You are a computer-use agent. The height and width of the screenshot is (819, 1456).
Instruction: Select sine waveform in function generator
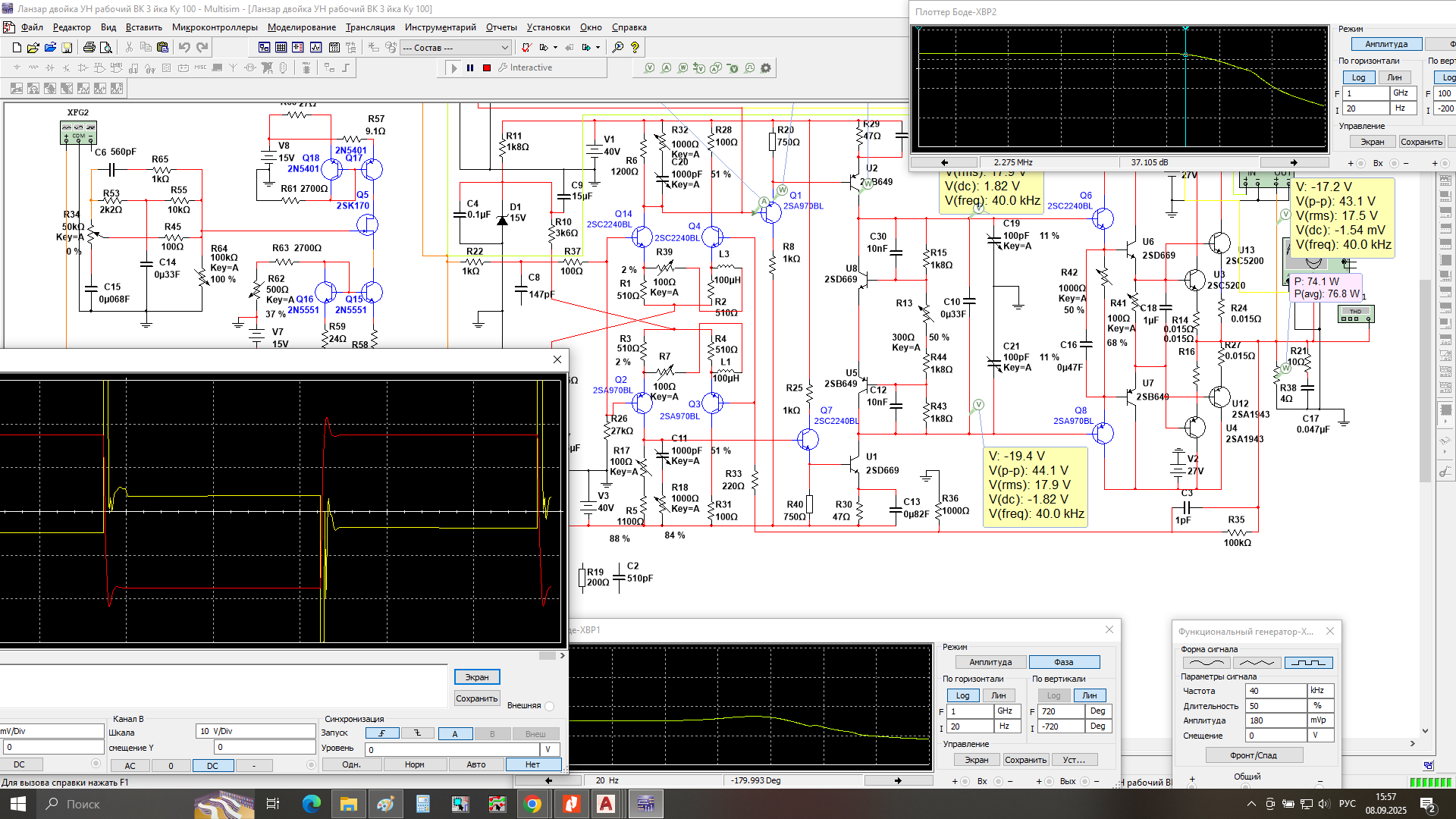[1206, 663]
